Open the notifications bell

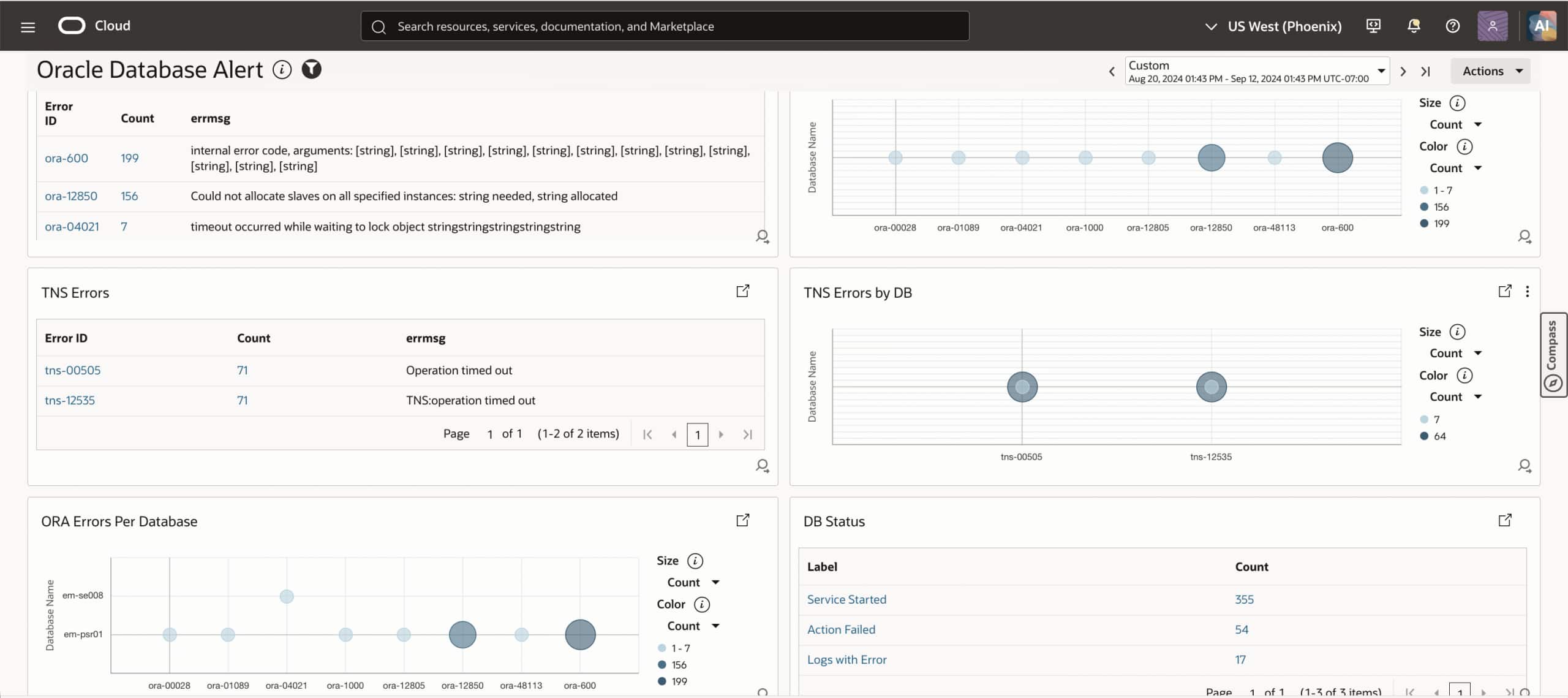pyautogui.click(x=1414, y=26)
